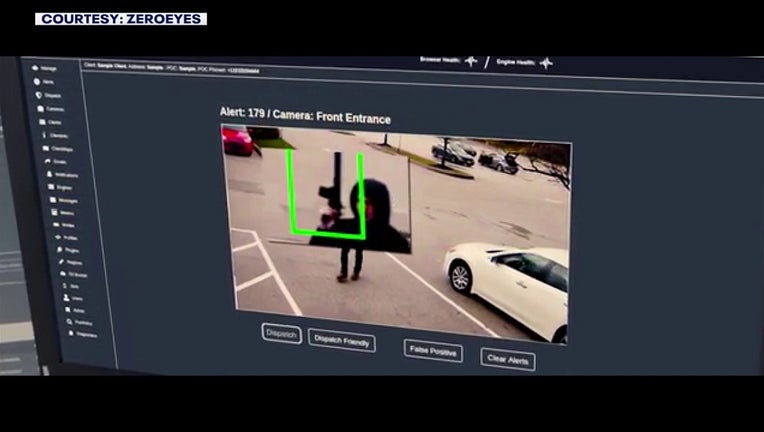Viewport: 764px width, 432px height.
Task: Select the 'Engine Health:' label text
Action: click(516, 62)
